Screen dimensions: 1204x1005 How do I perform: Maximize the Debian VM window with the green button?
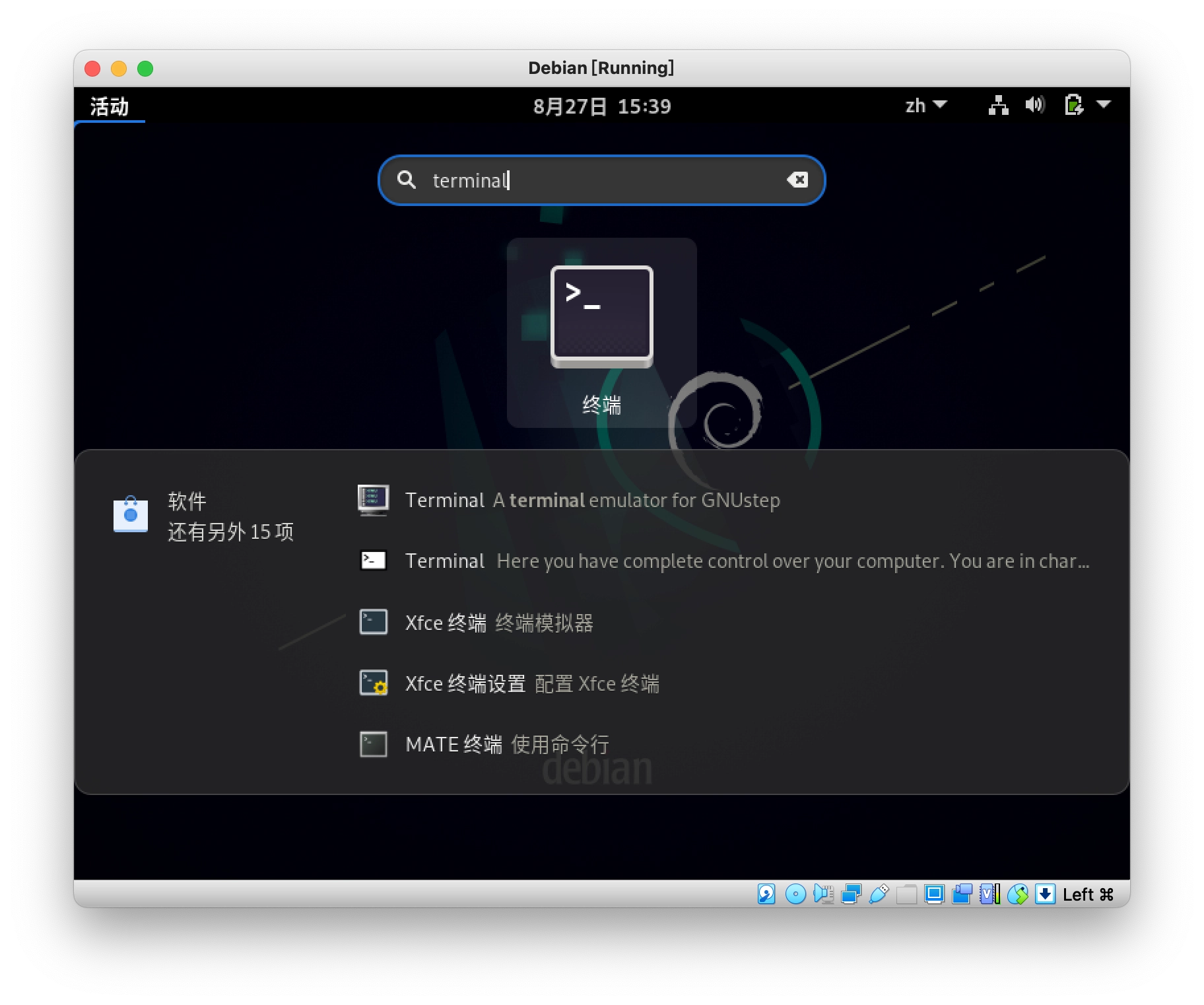145,69
